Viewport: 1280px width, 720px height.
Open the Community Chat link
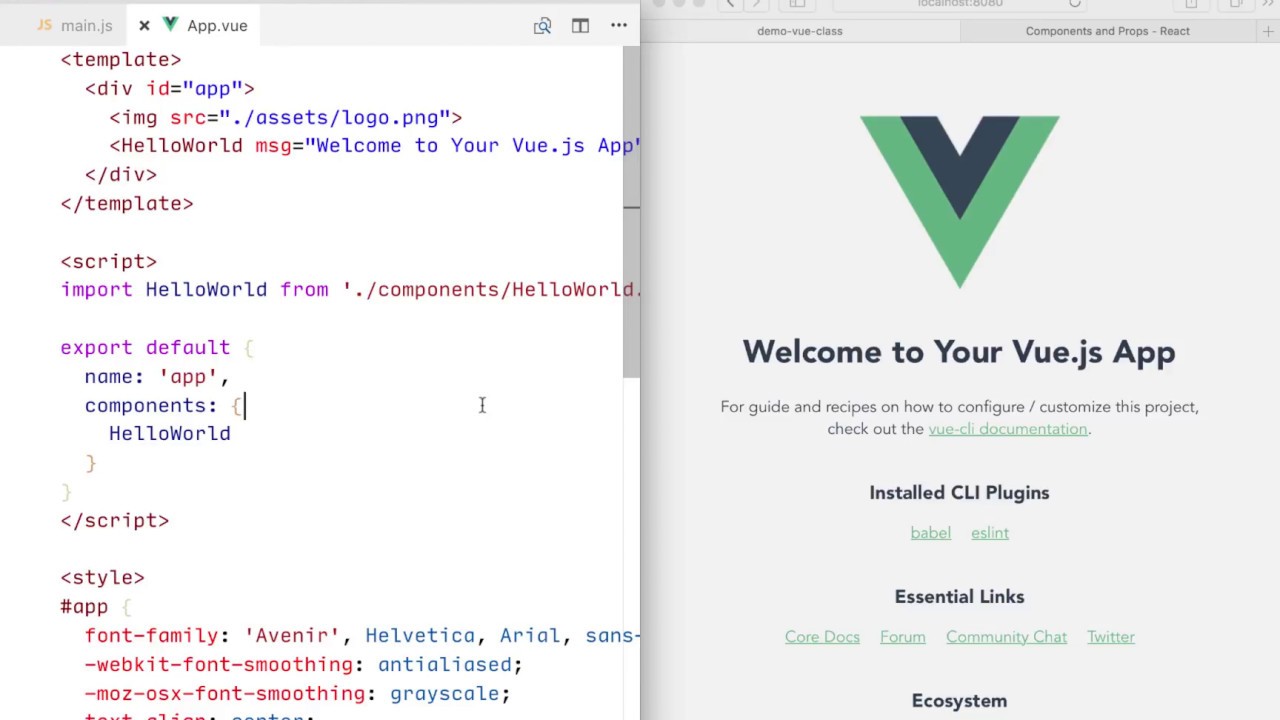[x=1006, y=637]
